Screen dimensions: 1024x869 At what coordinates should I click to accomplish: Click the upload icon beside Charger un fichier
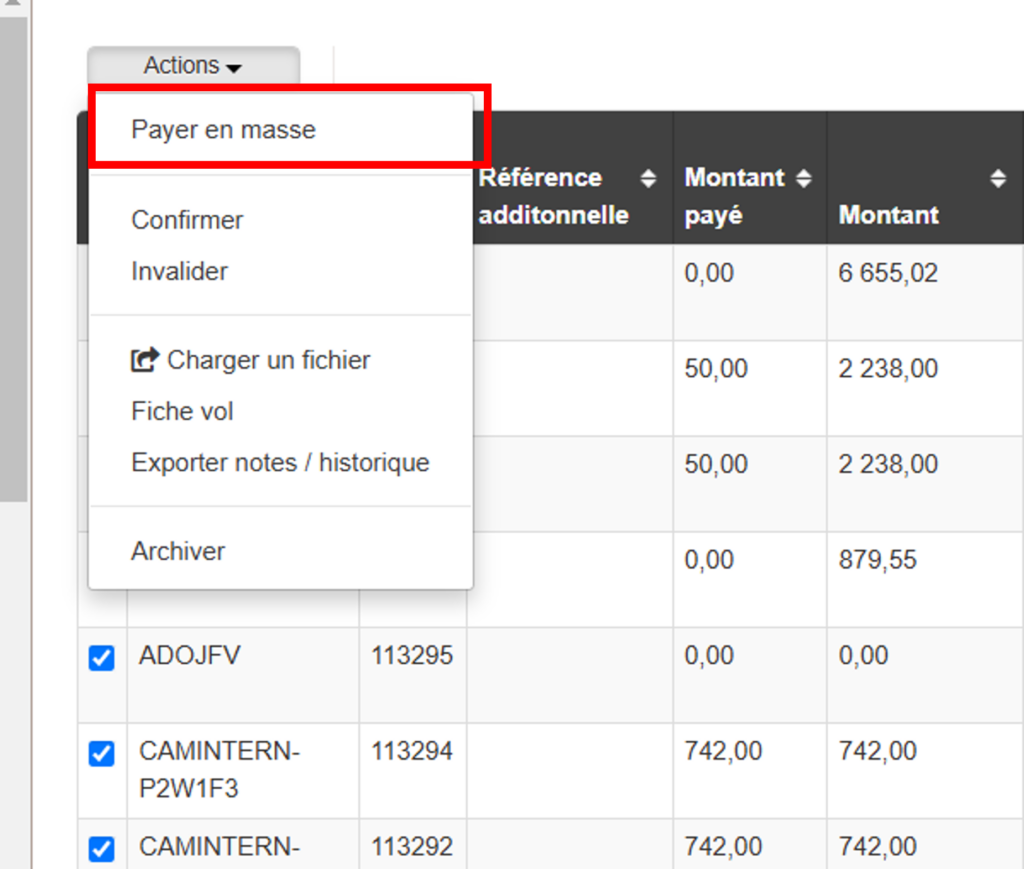pos(145,360)
